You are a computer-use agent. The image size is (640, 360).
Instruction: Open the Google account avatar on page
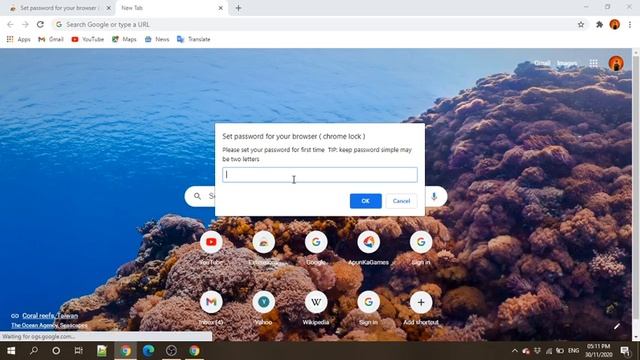[616, 63]
